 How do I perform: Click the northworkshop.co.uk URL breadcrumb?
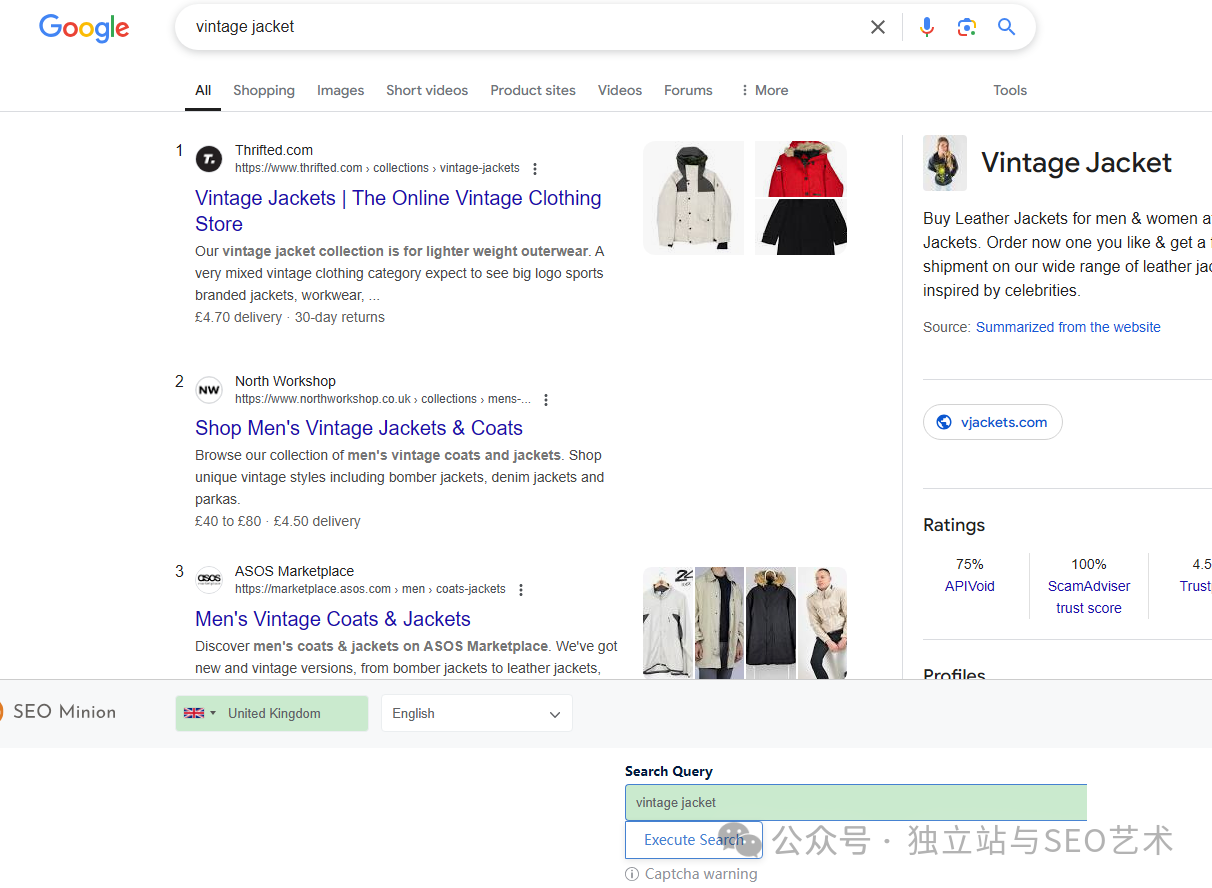pos(383,399)
